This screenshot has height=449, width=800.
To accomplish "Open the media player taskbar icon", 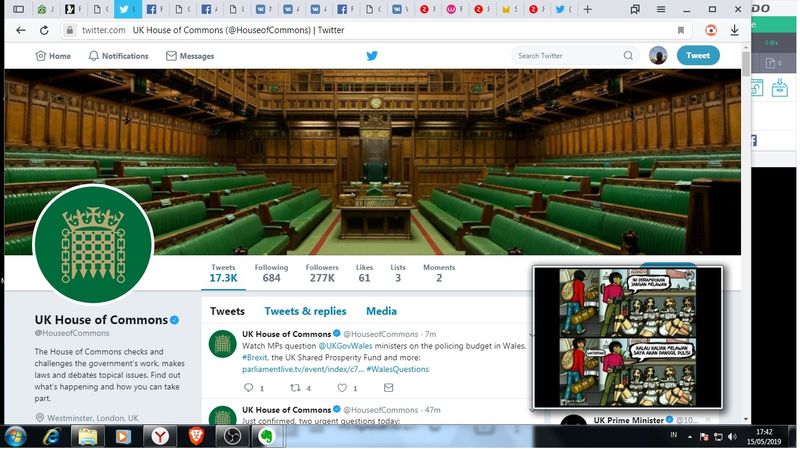I will (122, 437).
